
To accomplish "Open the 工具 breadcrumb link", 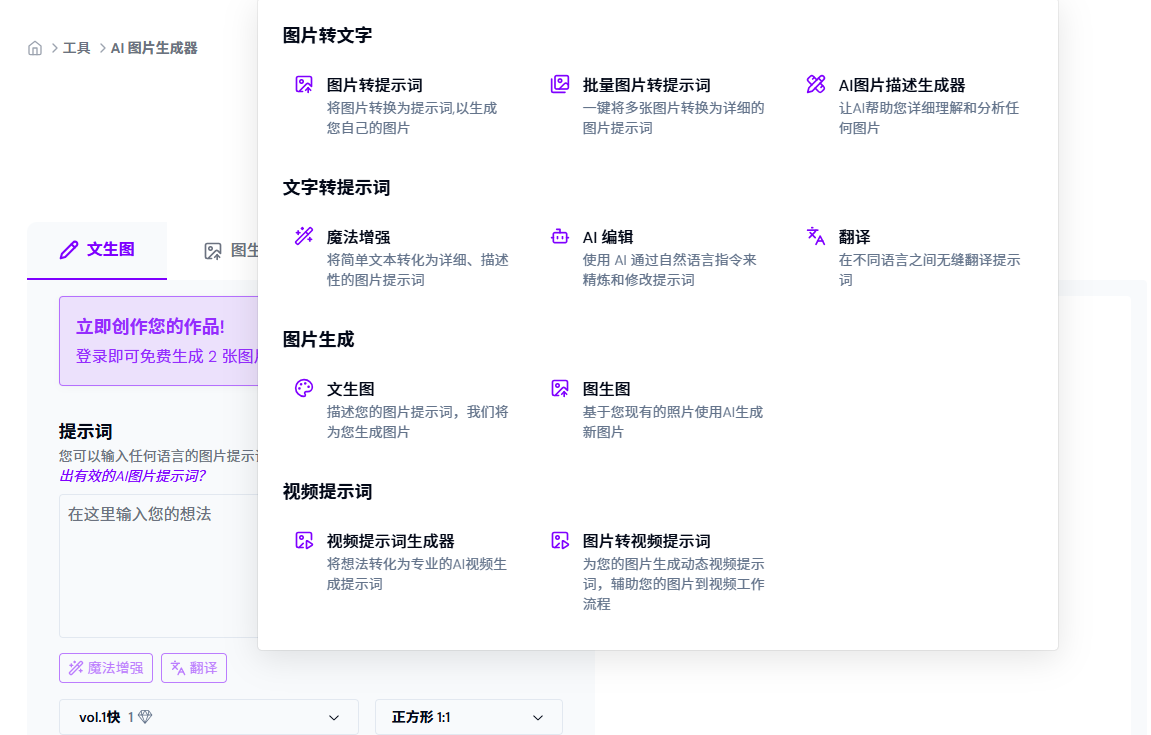I will (x=77, y=48).
